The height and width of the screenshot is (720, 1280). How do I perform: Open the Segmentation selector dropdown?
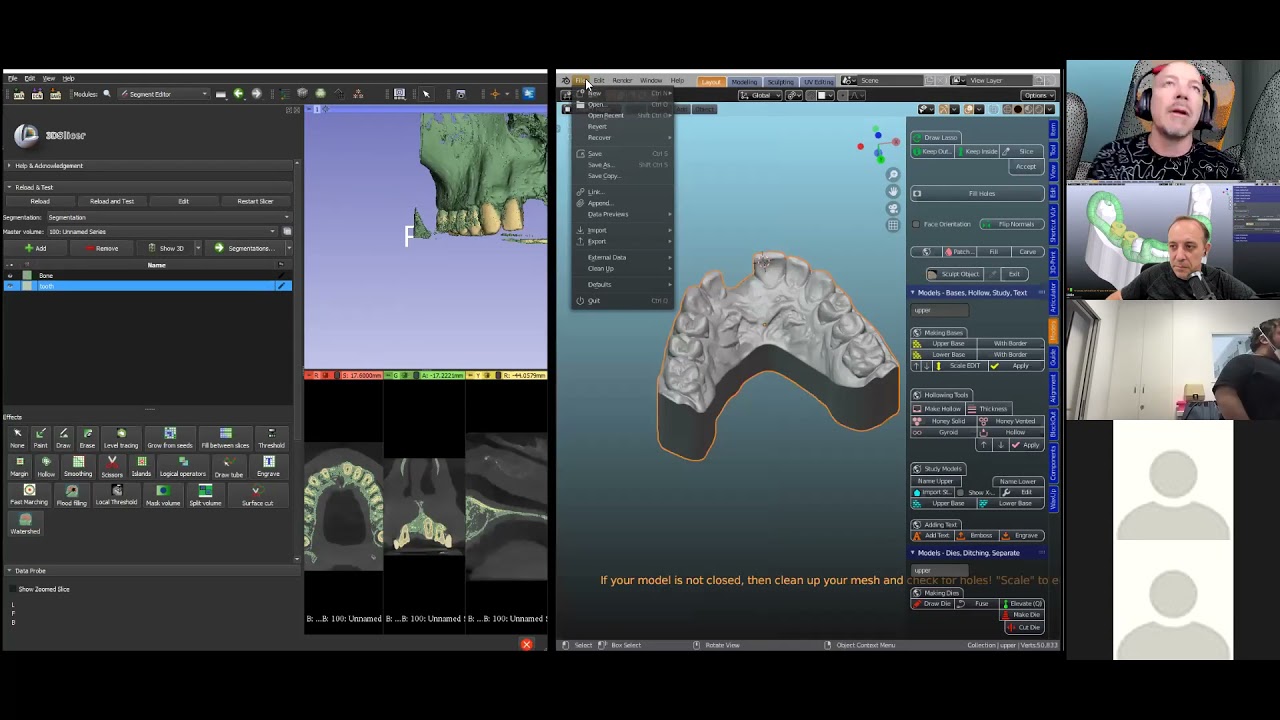coord(168,217)
